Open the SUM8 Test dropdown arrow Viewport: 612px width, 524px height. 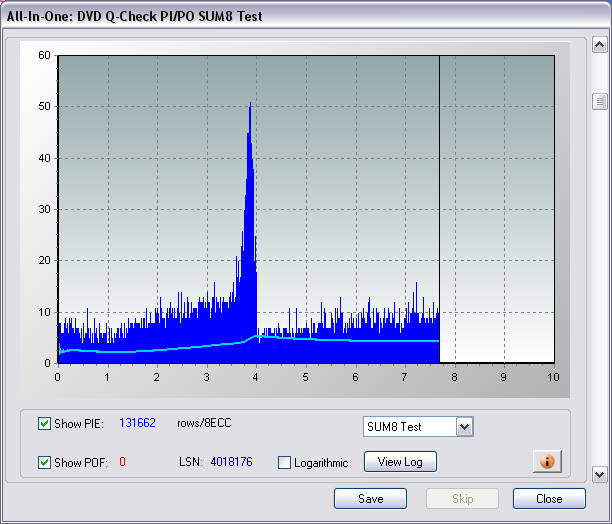(464, 426)
